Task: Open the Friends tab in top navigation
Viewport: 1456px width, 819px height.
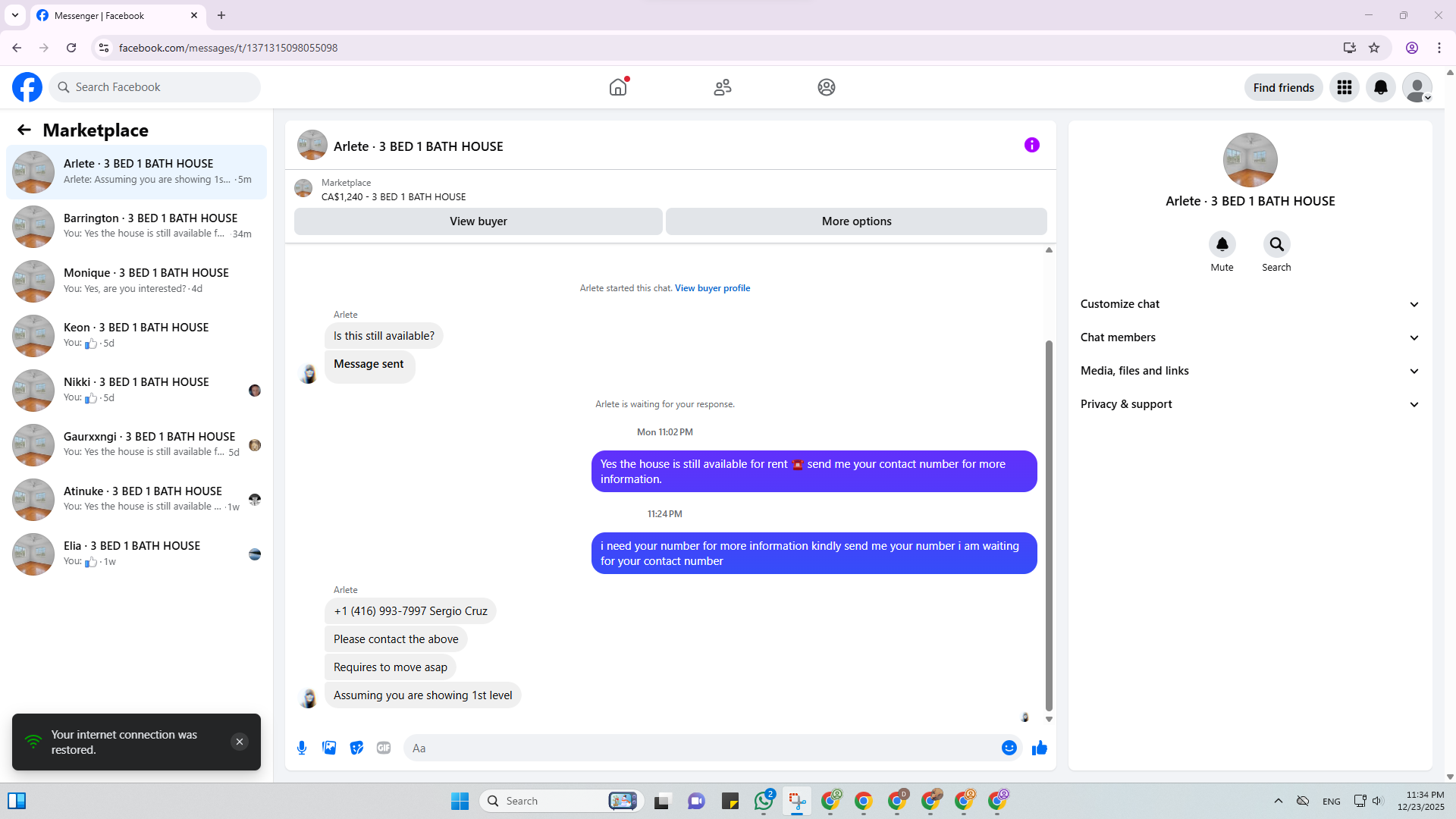Action: point(722,87)
